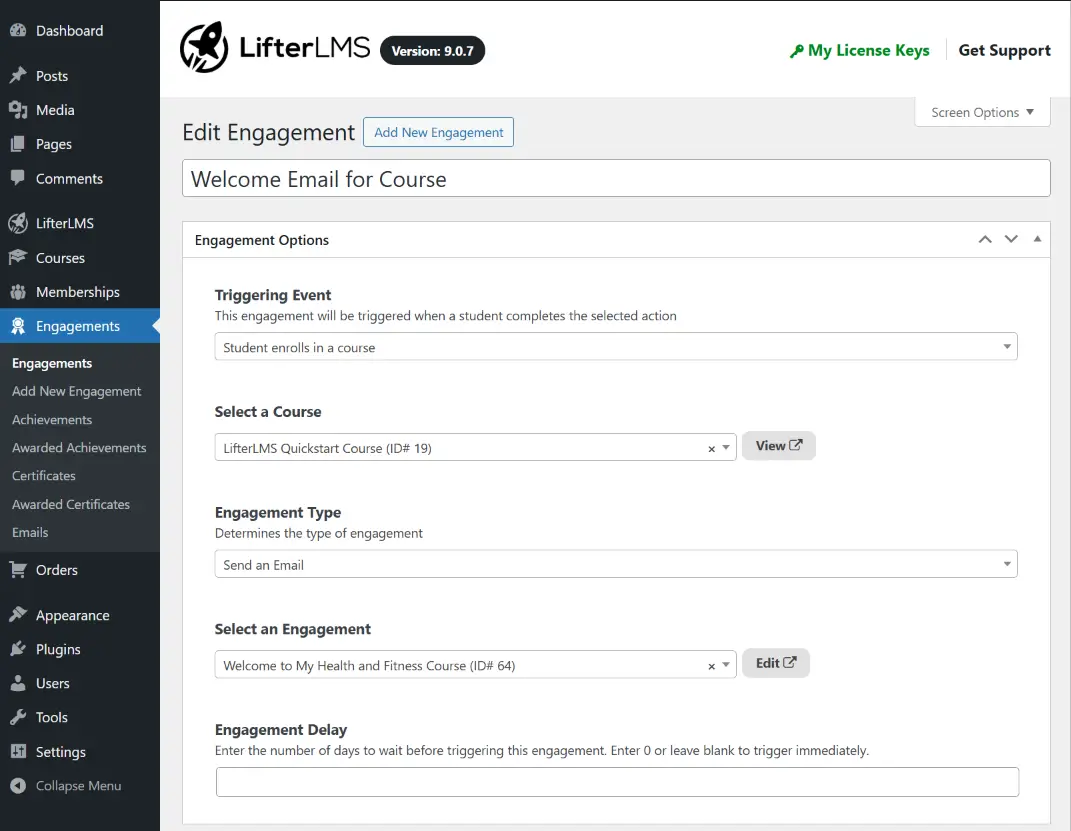This screenshot has width=1071, height=831.
Task: Collapse the admin sidebar menu
Action: pyautogui.click(x=18, y=786)
